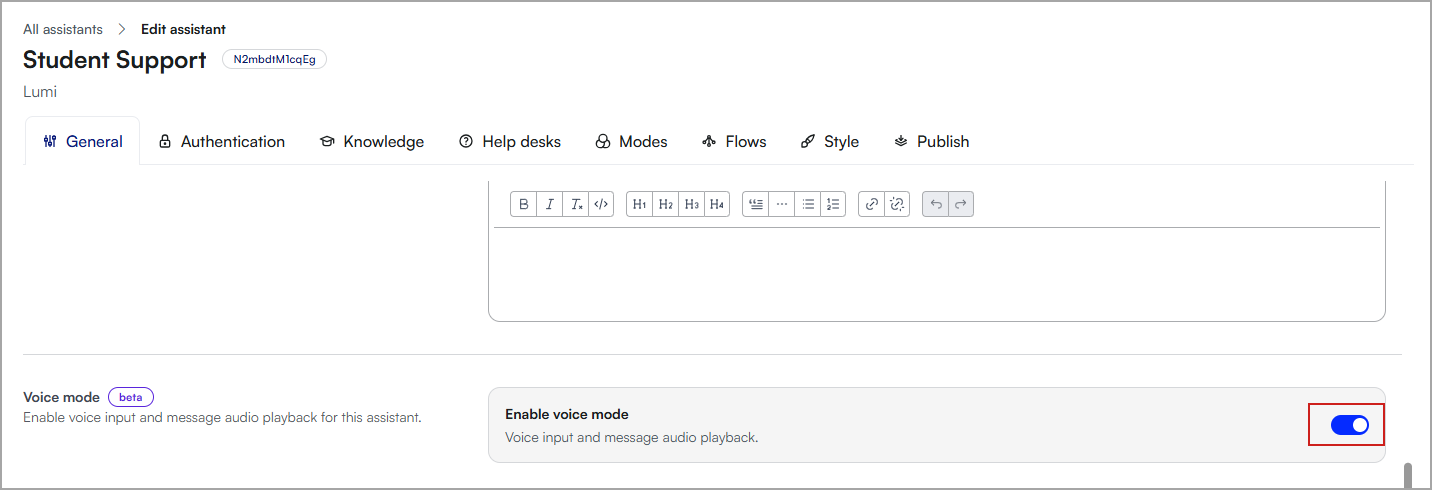
Task: Go to the Publish tab
Action: pyautogui.click(x=932, y=142)
